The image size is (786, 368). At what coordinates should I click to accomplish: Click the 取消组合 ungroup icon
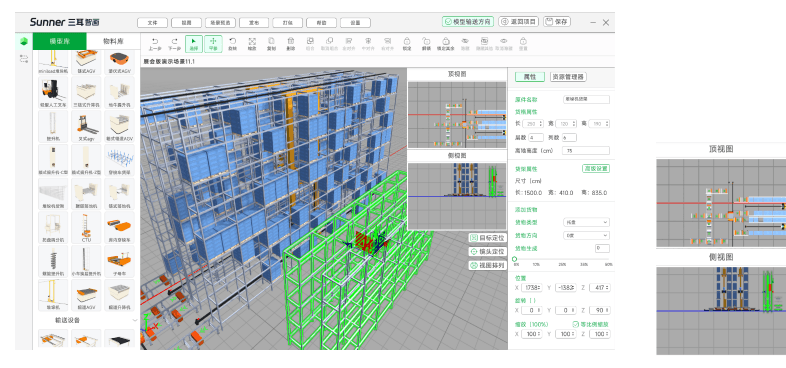[329, 41]
